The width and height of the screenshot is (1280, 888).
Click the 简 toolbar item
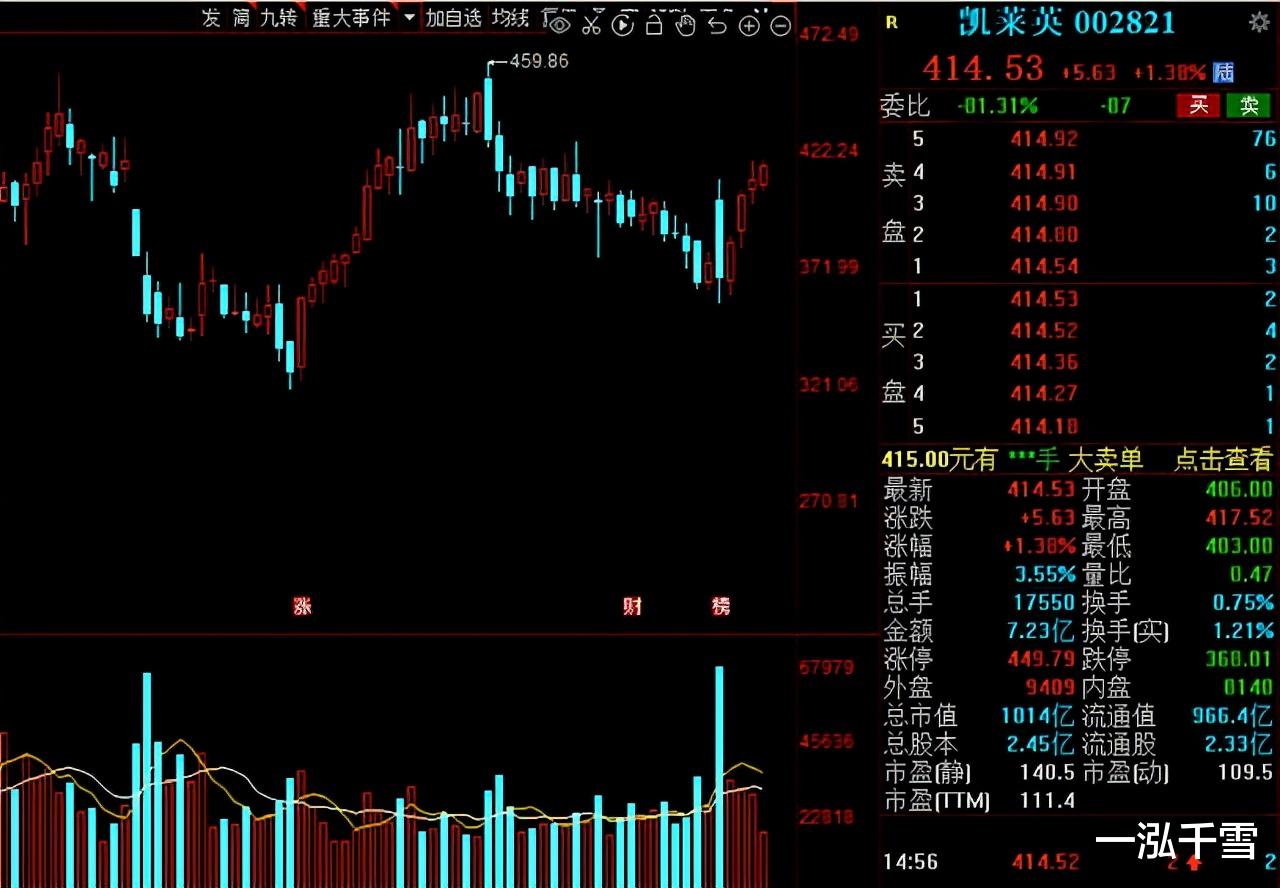240,18
